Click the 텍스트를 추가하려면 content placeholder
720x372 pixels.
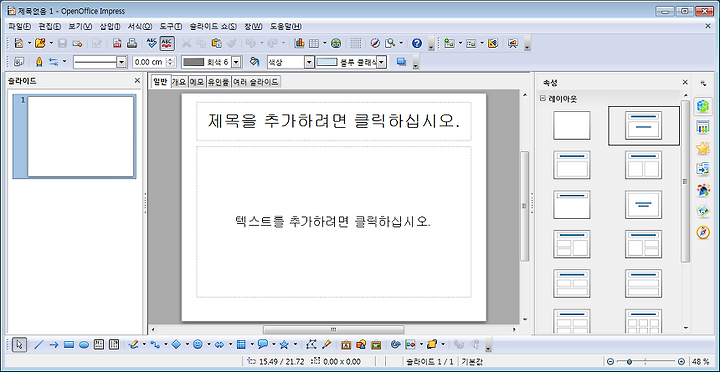(x=334, y=222)
